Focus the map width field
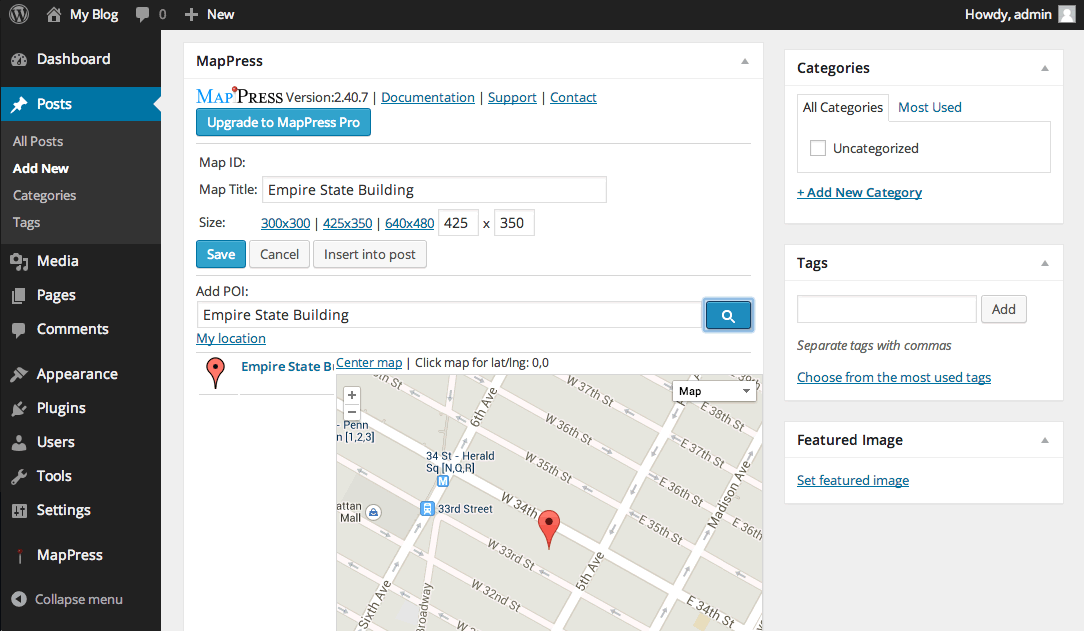Viewport: 1084px width, 631px height. [x=458, y=223]
